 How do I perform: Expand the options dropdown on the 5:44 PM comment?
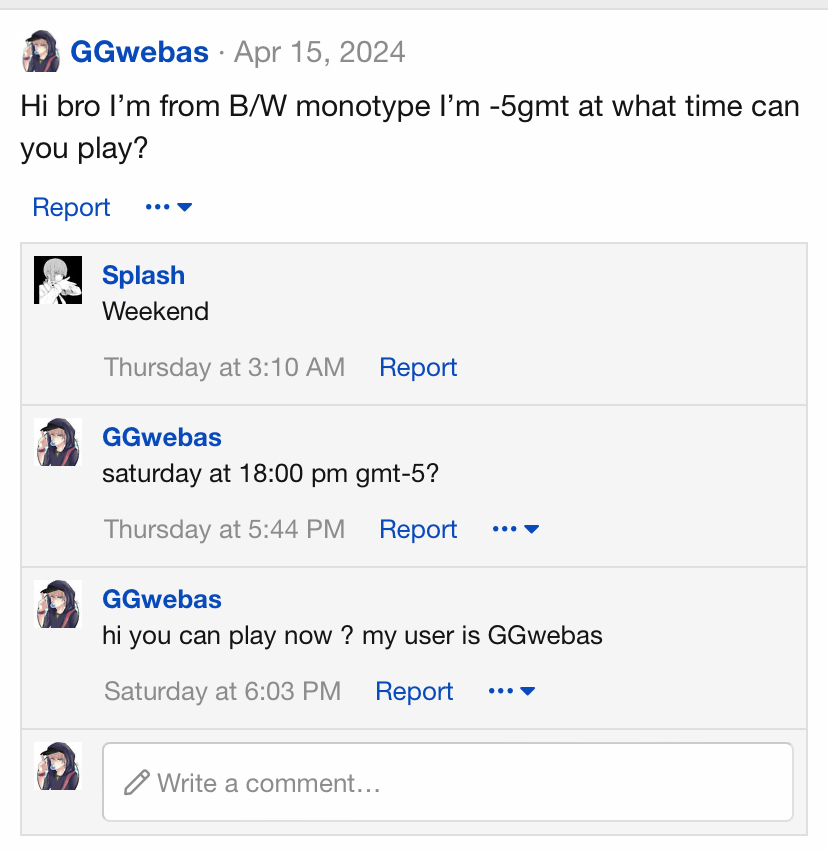[516, 529]
